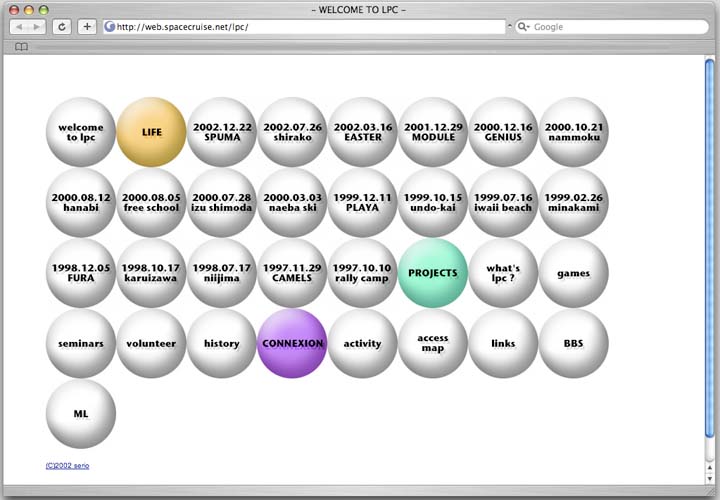The height and width of the screenshot is (500, 720).
Task: Click the browser Back arrow button
Action: pos(18,27)
